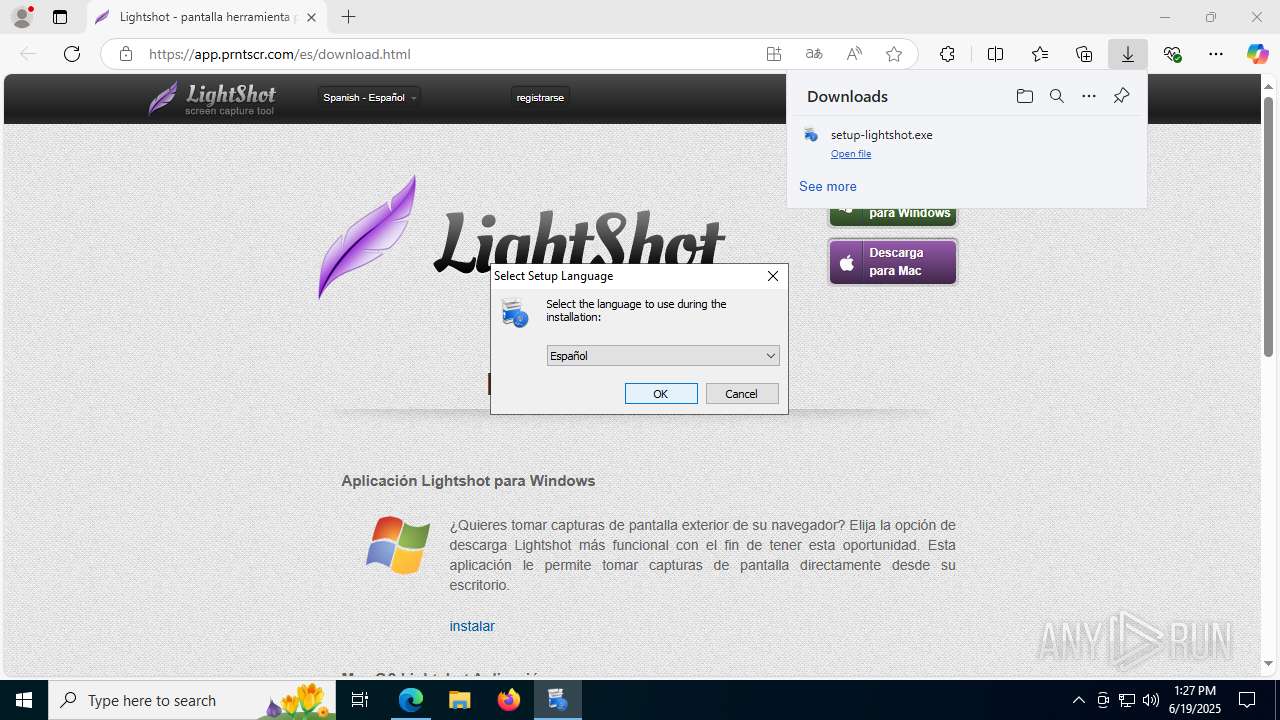Add page to favorites star icon
The width and height of the screenshot is (1280, 720).
(894, 54)
